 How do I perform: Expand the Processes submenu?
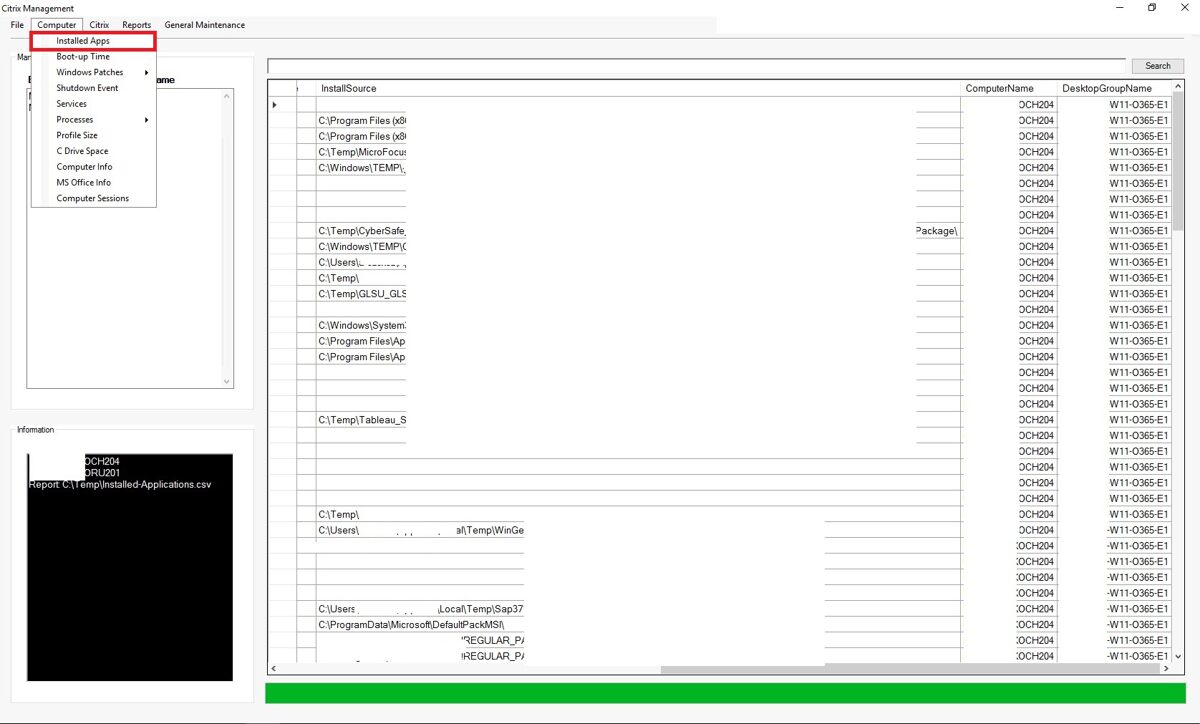coord(93,120)
